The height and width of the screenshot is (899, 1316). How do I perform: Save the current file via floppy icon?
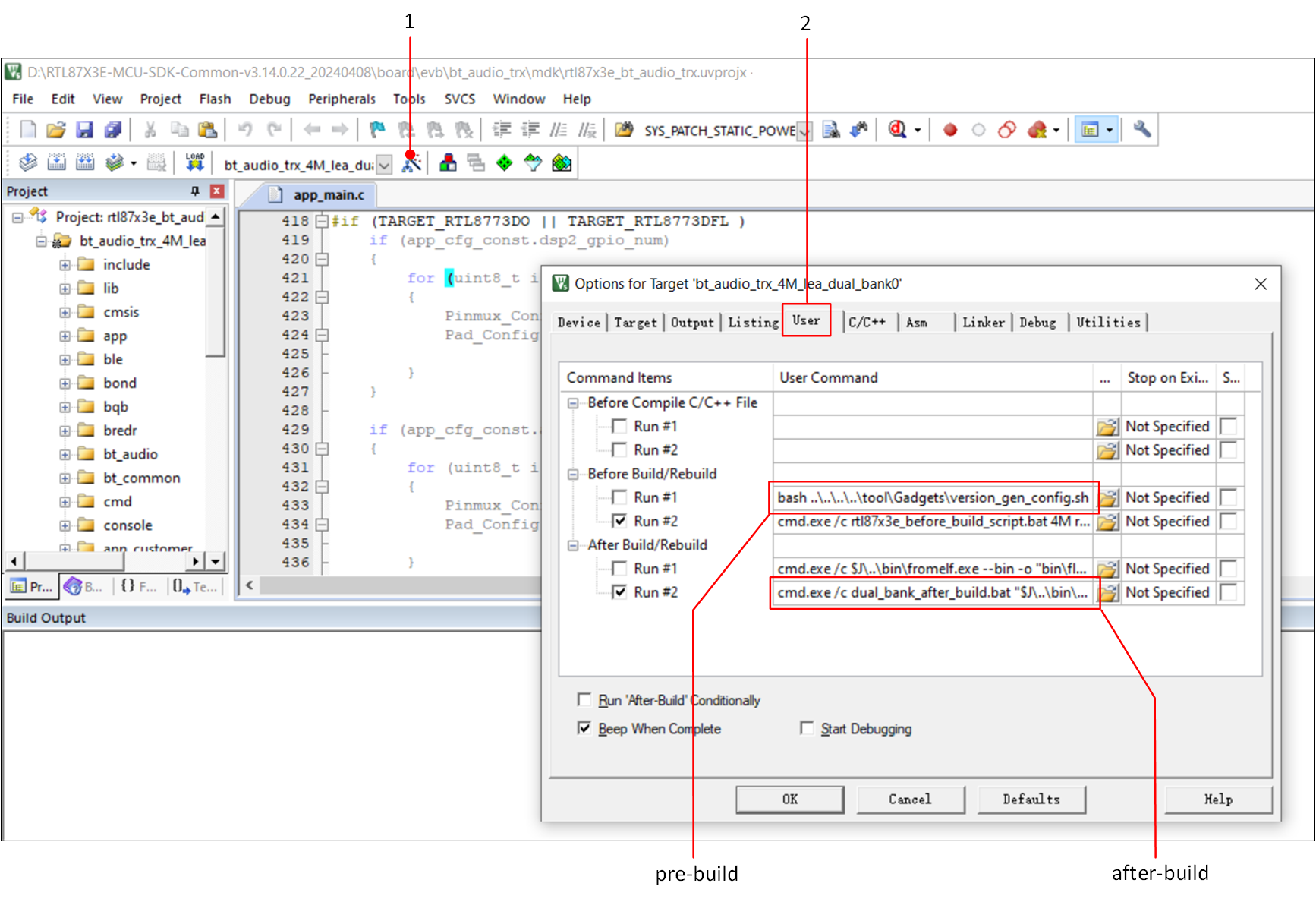pos(84,130)
